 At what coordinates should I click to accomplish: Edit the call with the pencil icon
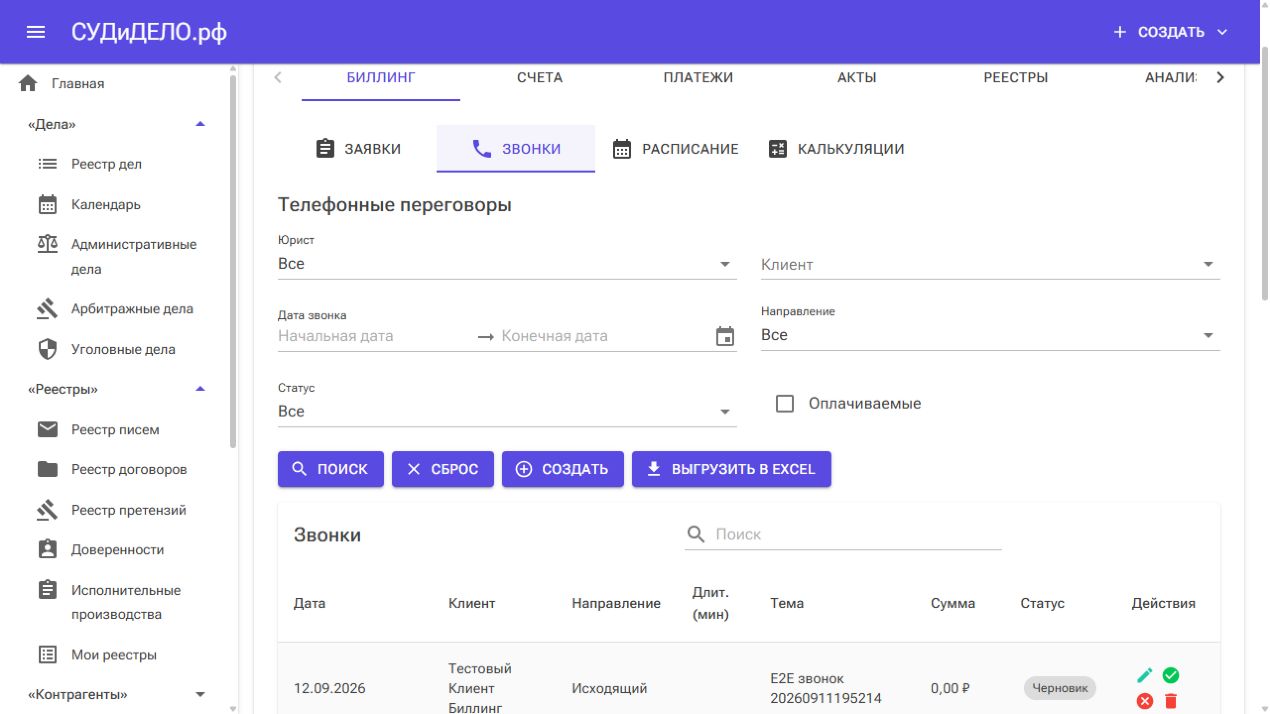pos(1145,675)
